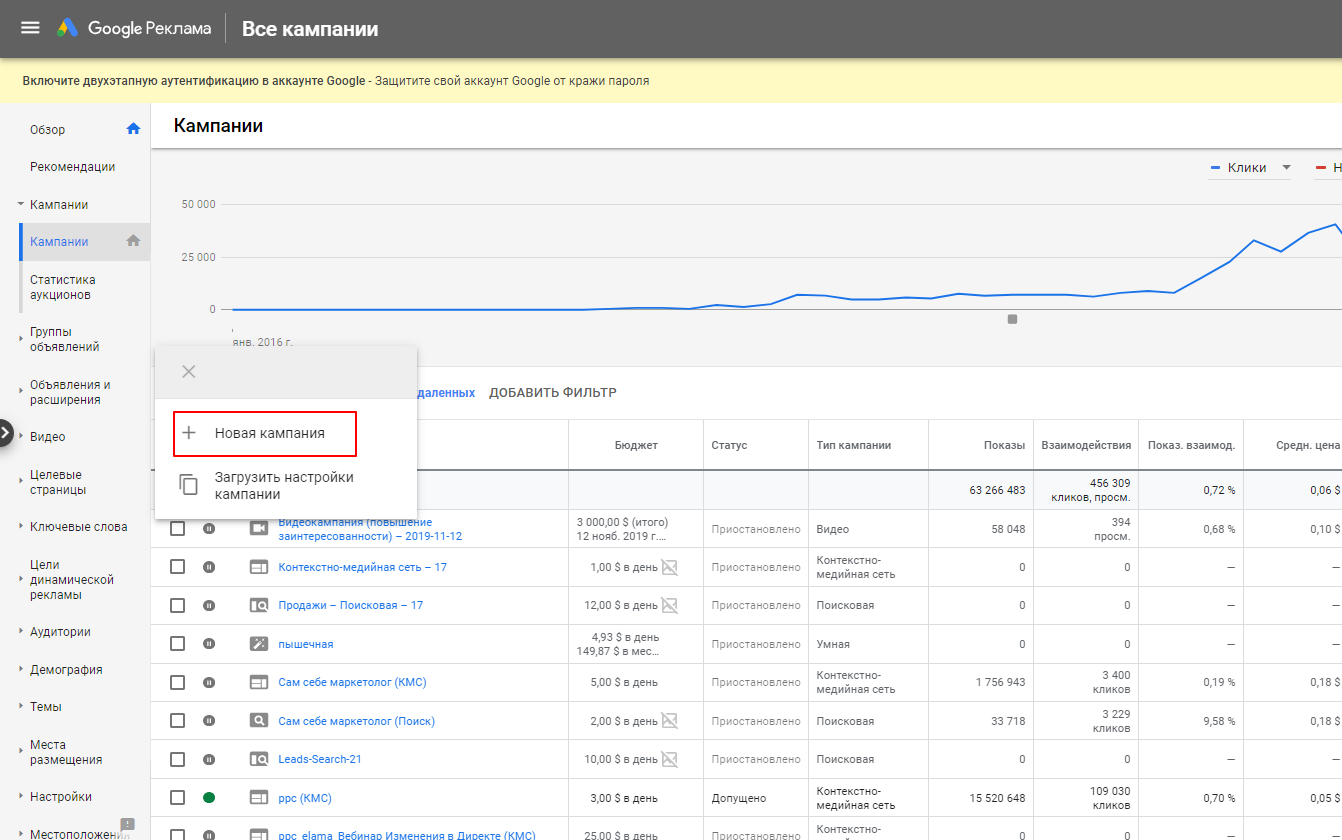Expand Объявления и расширения section
The width and height of the screenshot is (1342, 840).
click(x=20, y=392)
